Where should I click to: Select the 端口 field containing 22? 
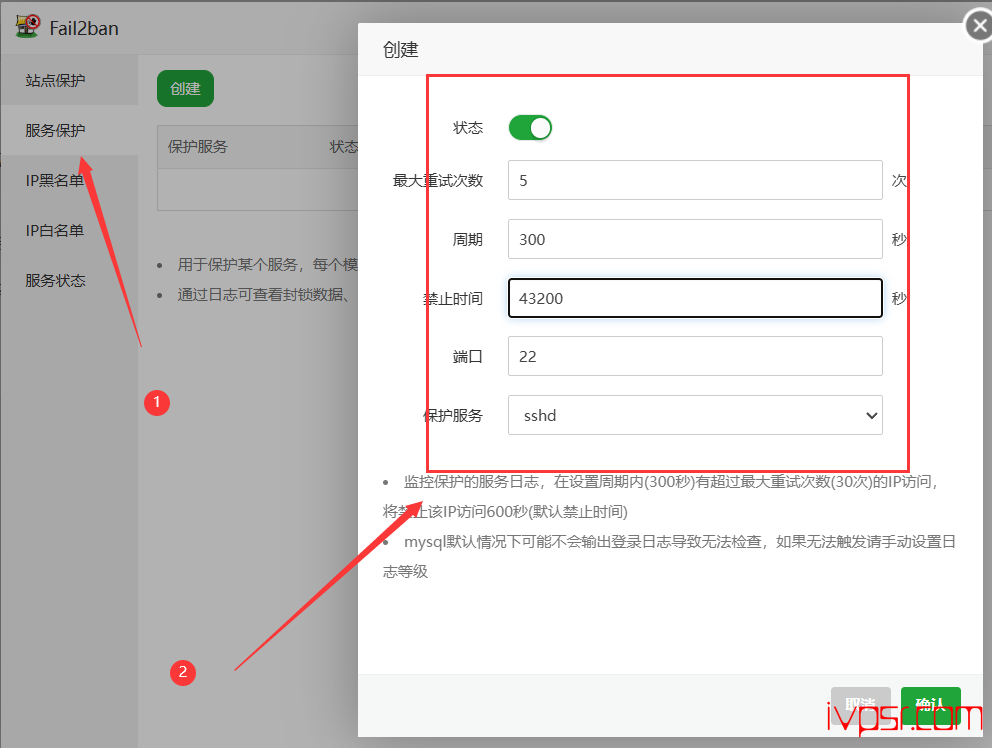pyautogui.click(x=695, y=356)
